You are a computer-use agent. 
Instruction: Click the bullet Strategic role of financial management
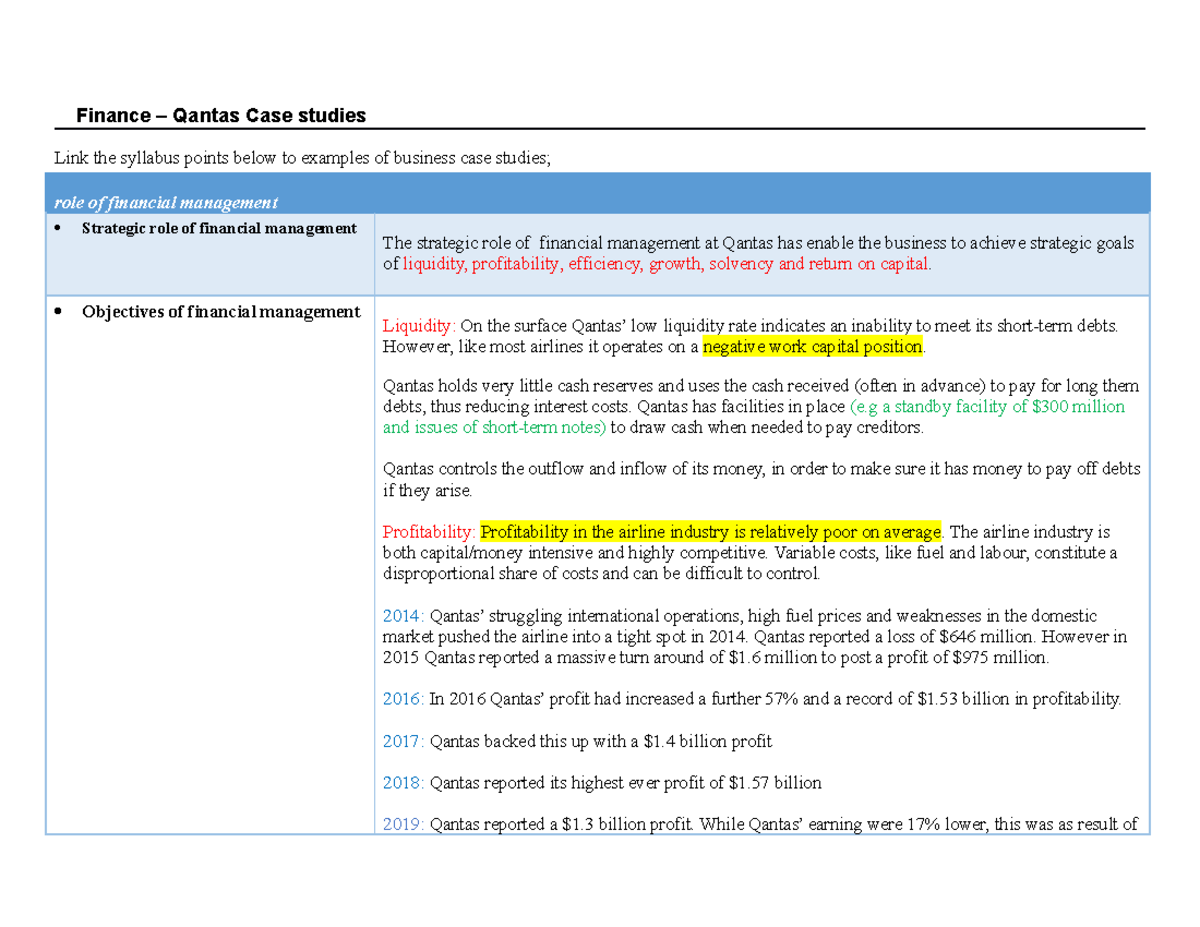(220, 228)
